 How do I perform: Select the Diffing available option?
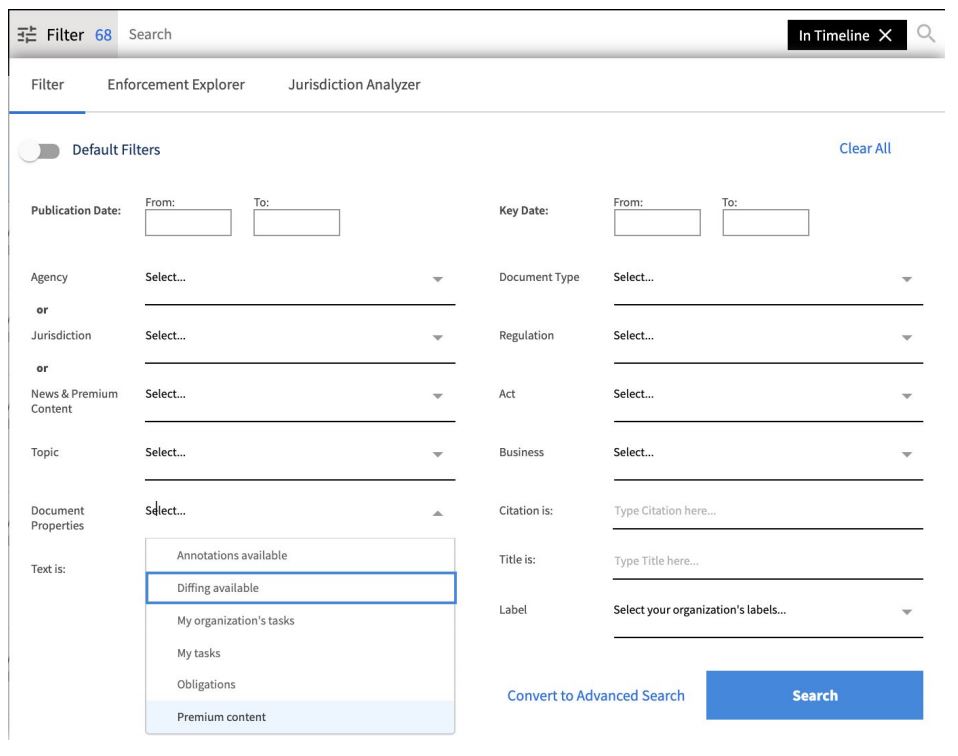click(301, 588)
